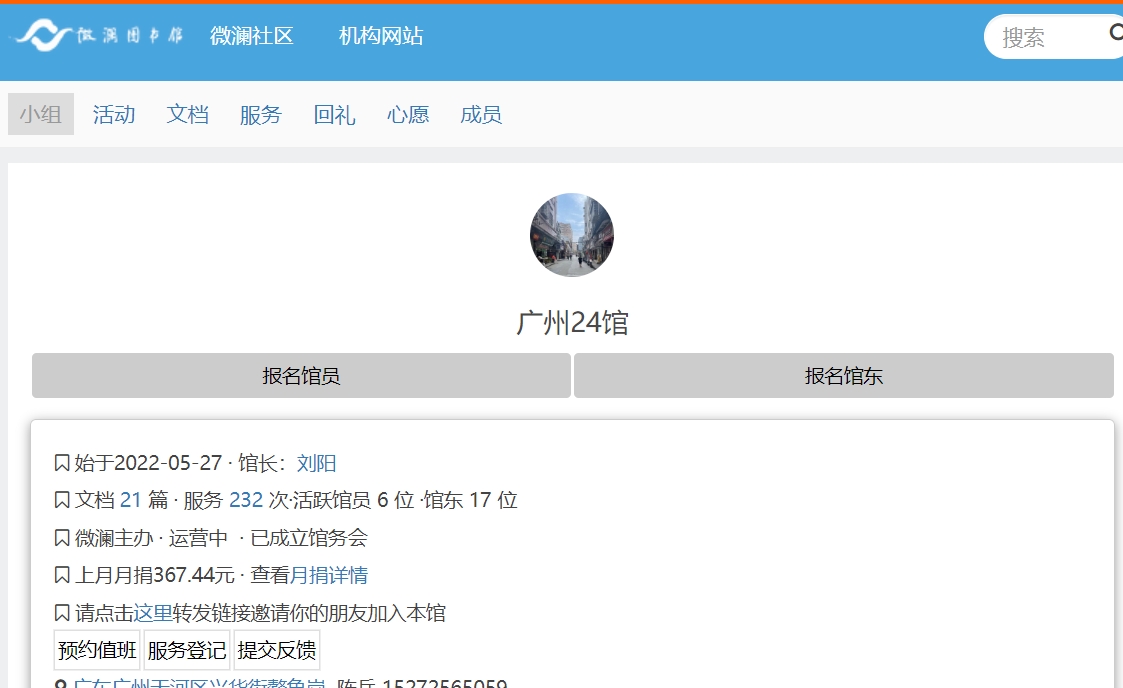Screen dimensions: 1123x688
Task: Open the 回礼 tab
Action: [x=334, y=115]
